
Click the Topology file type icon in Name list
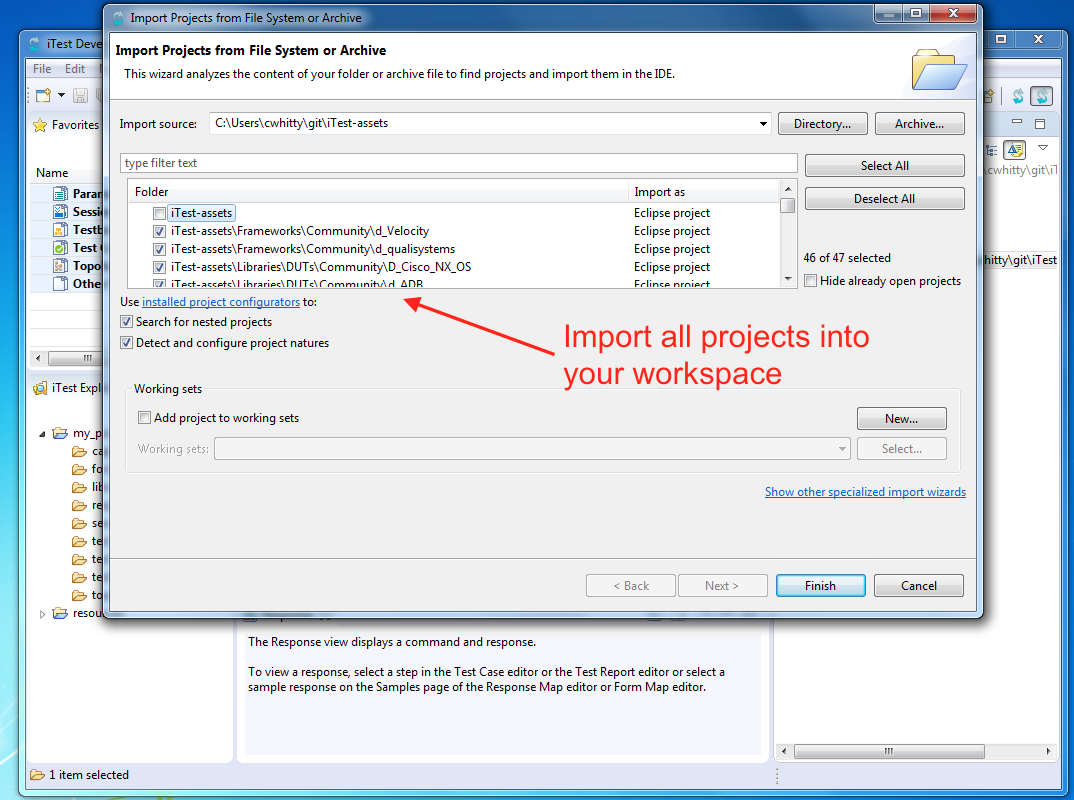(x=61, y=266)
